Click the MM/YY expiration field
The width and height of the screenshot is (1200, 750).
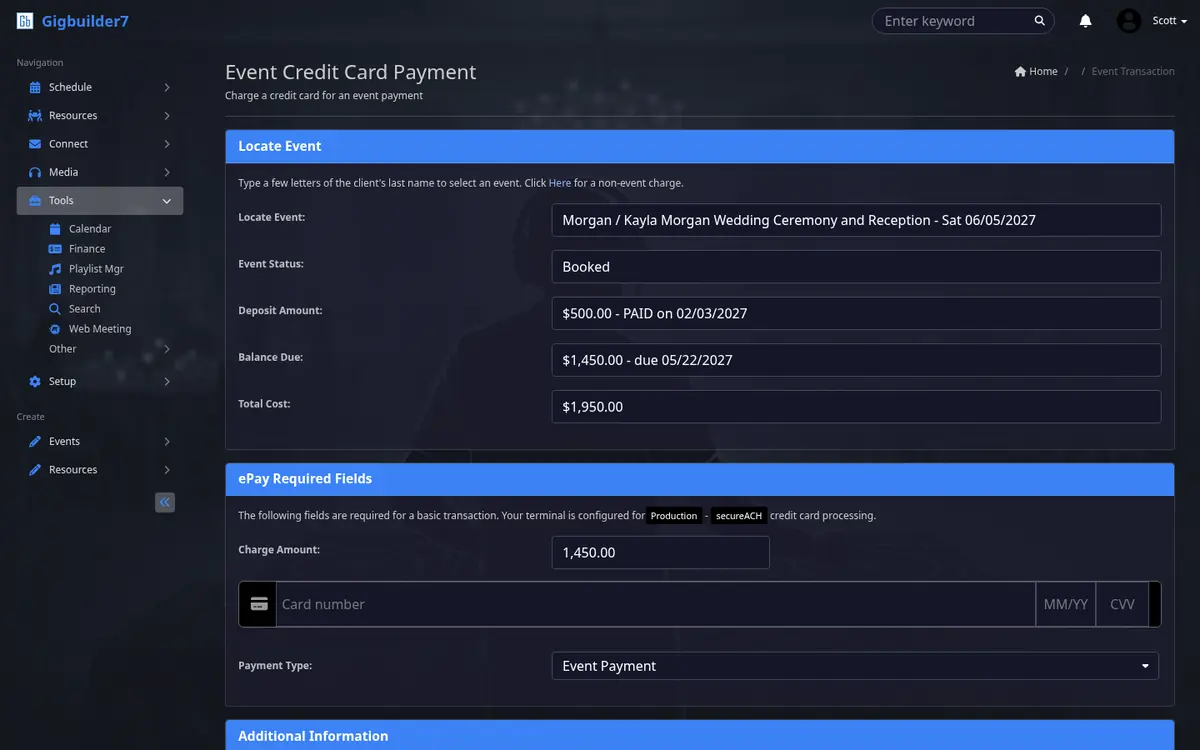[1066, 604]
